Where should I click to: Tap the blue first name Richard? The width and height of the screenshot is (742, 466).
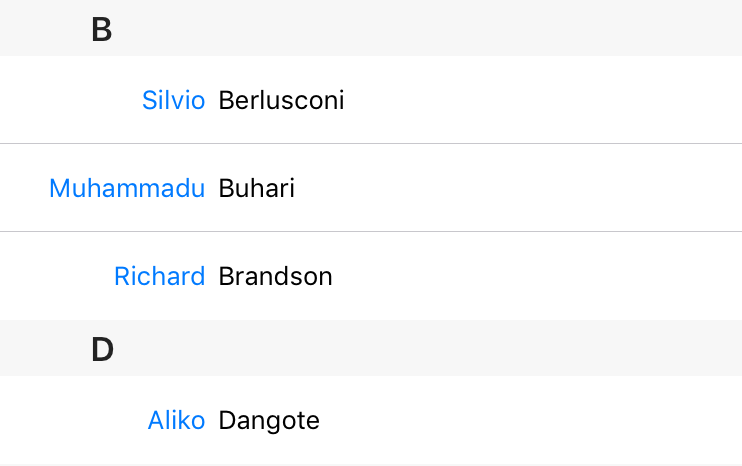(x=159, y=276)
